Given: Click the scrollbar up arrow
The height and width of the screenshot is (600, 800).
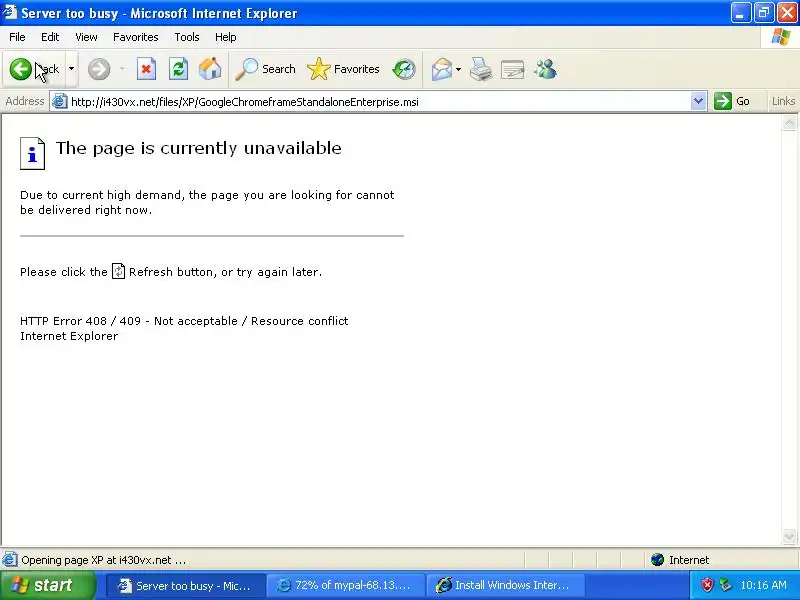Looking at the screenshot, I should [789, 123].
